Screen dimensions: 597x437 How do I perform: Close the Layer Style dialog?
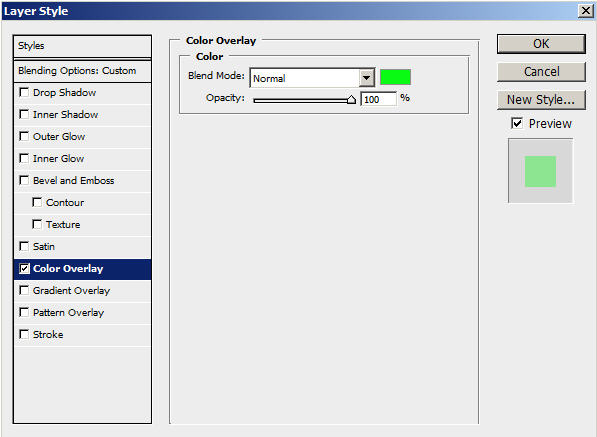pyautogui.click(x=585, y=11)
